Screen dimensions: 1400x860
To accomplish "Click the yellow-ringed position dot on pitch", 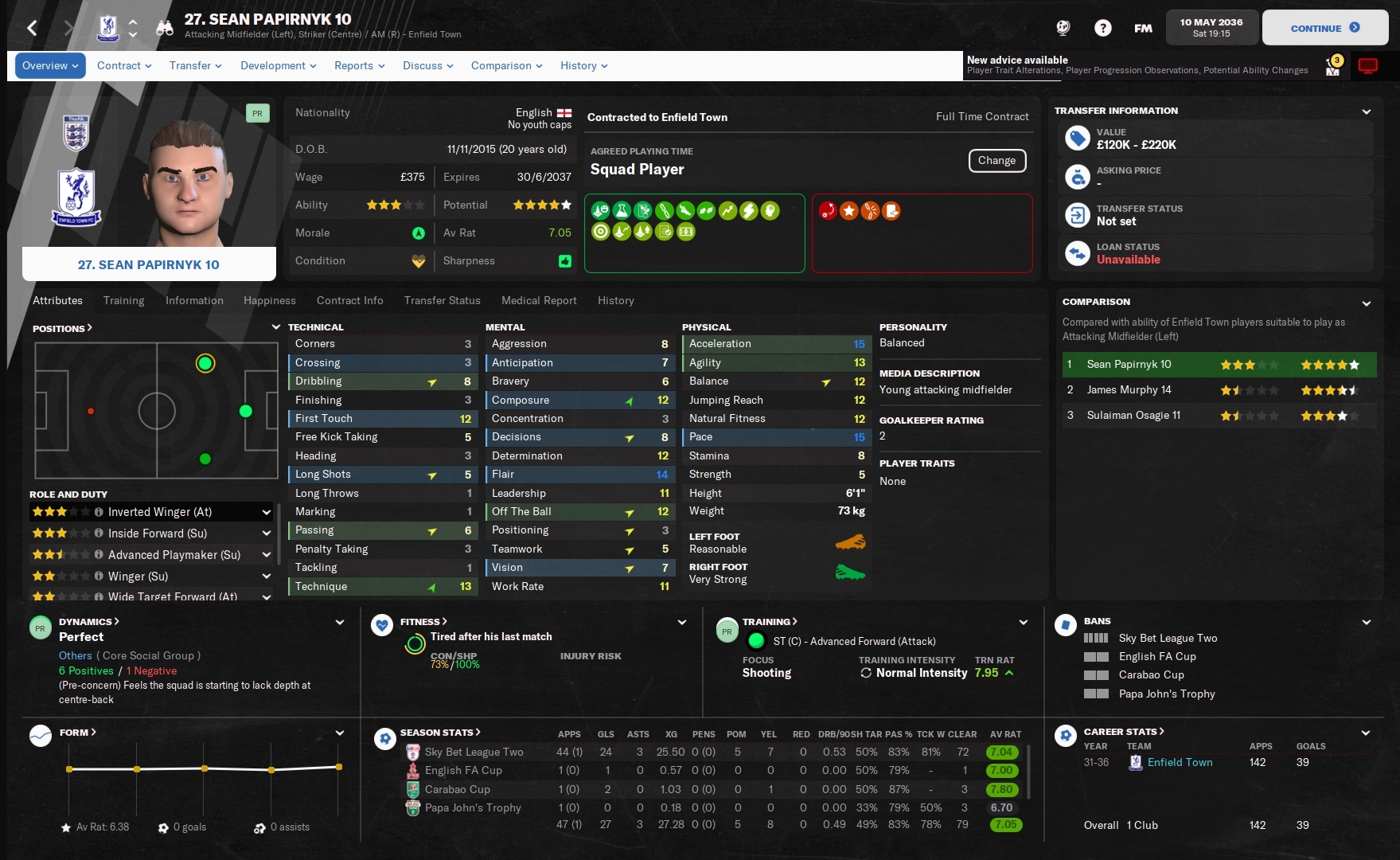I will [205, 363].
